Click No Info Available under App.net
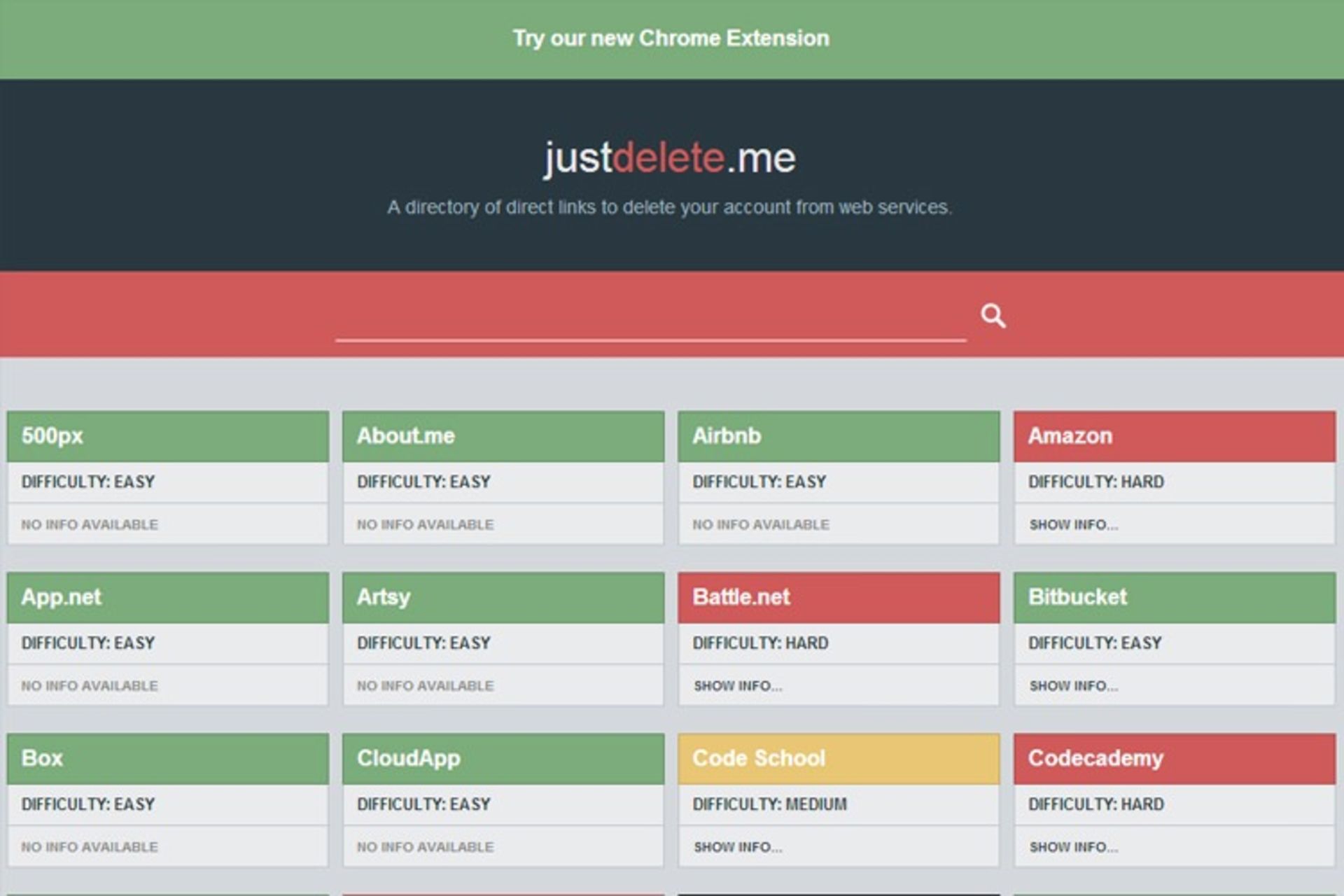1344x896 pixels. (90, 685)
